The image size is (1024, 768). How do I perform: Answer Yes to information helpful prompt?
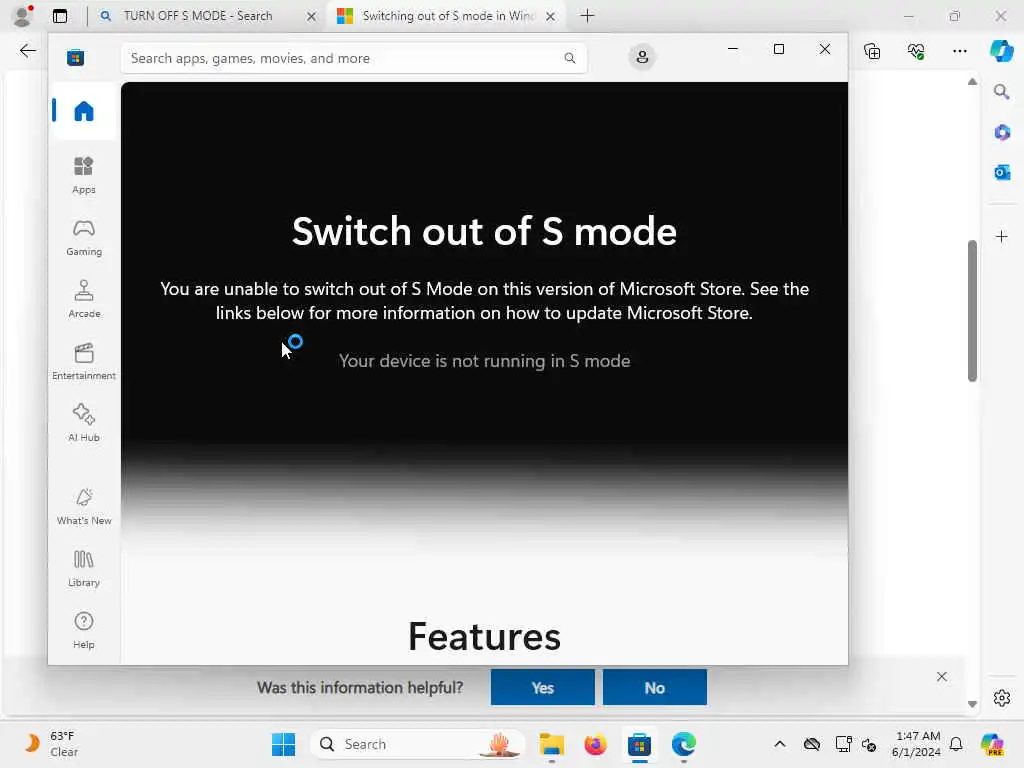coord(543,687)
